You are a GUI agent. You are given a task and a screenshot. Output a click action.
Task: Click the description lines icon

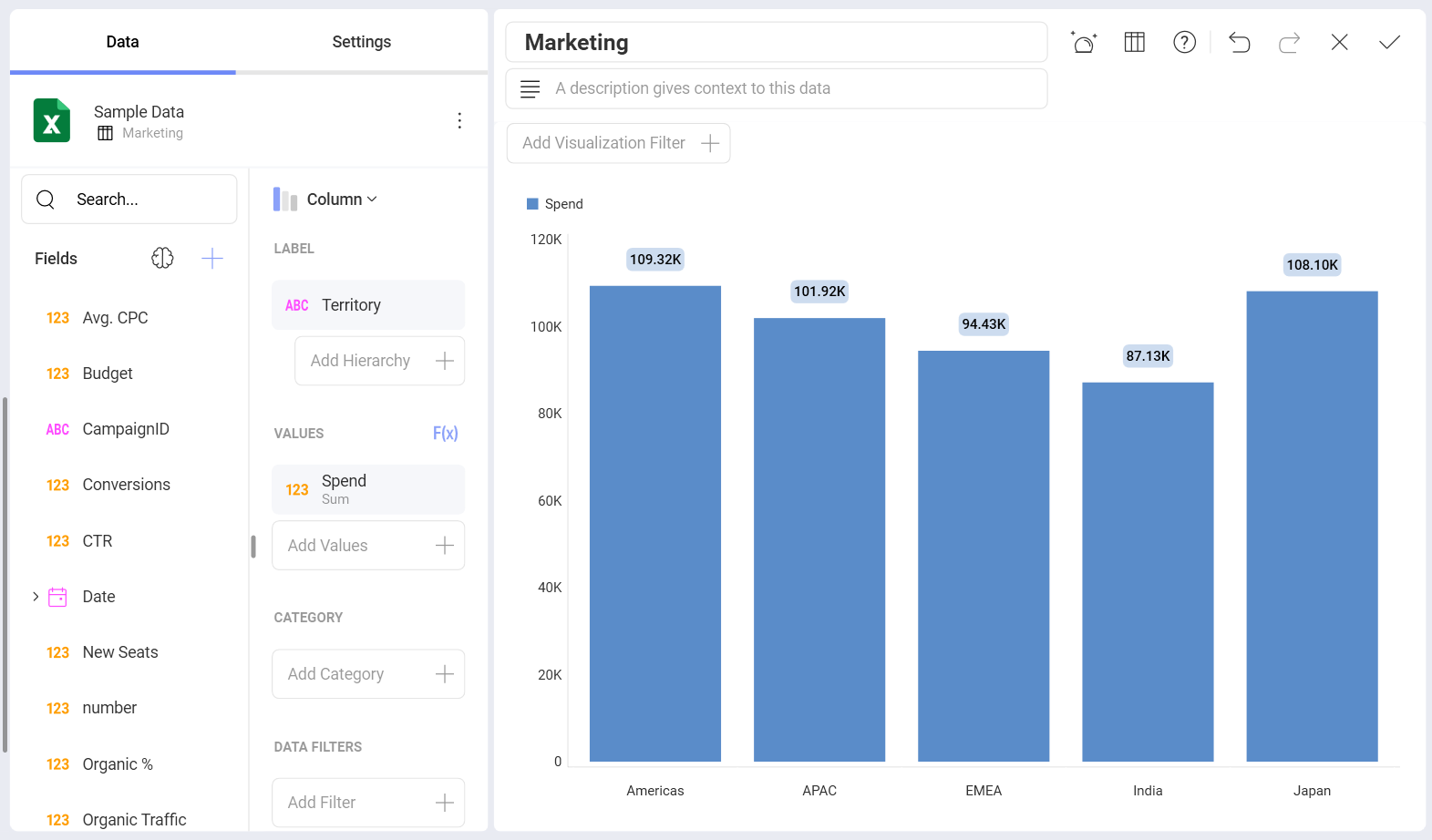tap(530, 88)
